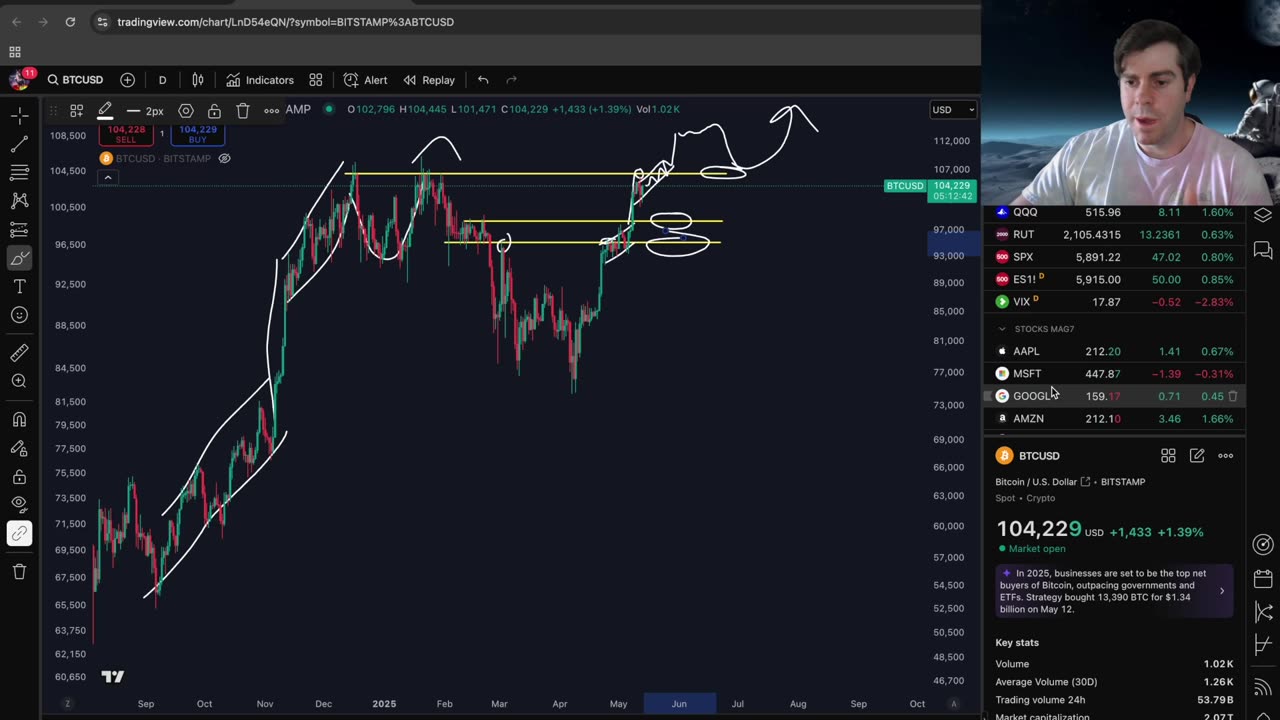The image size is (1280, 720).
Task: Click the red SELL 104,228 button
Action: [x=126, y=134]
